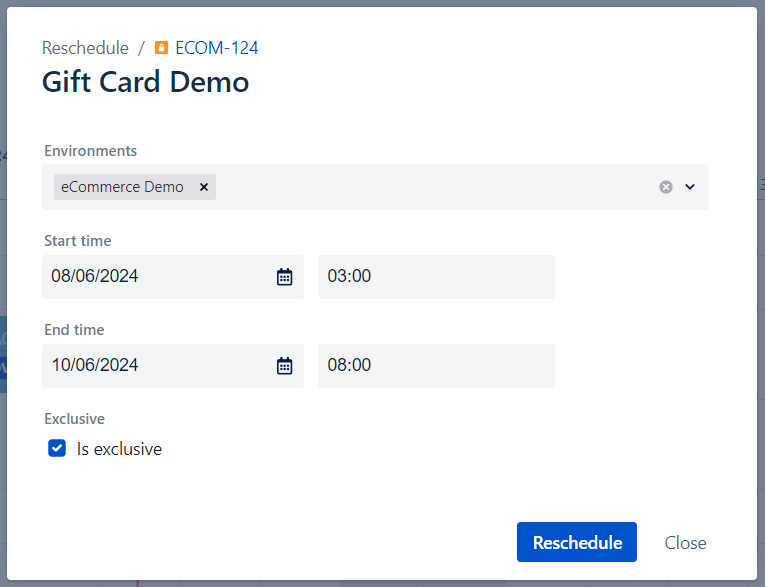This screenshot has height=587, width=765.
Task: Open the End time calendar picker icon
Action: [x=285, y=366]
